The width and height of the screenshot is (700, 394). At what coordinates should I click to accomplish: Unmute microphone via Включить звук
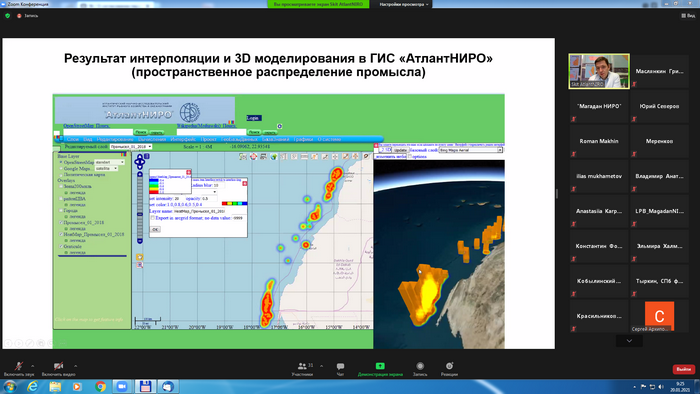[19, 369]
